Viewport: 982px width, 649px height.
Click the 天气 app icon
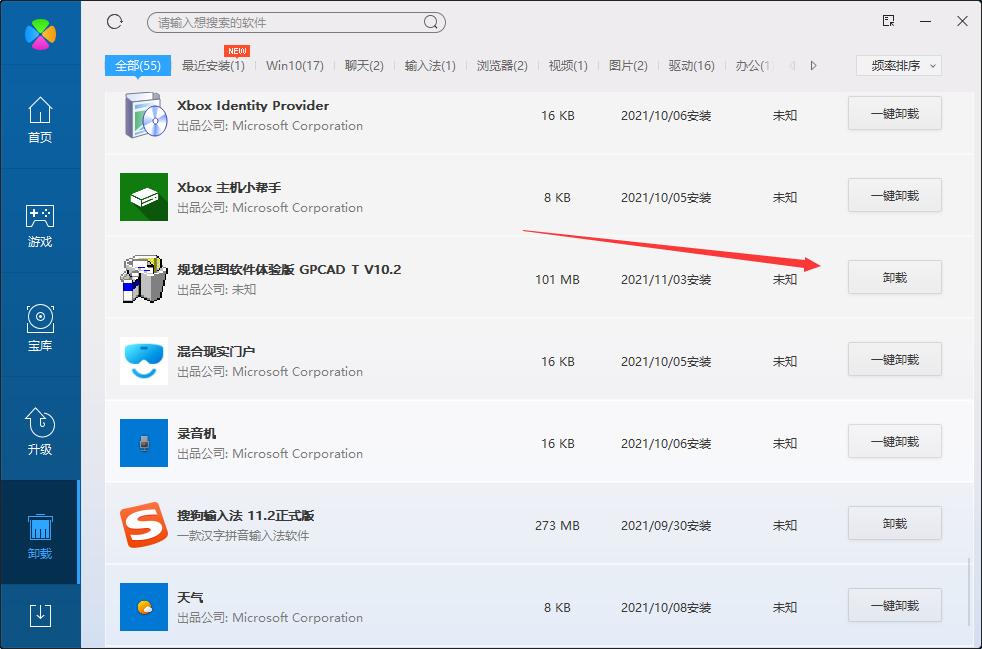pyautogui.click(x=144, y=608)
